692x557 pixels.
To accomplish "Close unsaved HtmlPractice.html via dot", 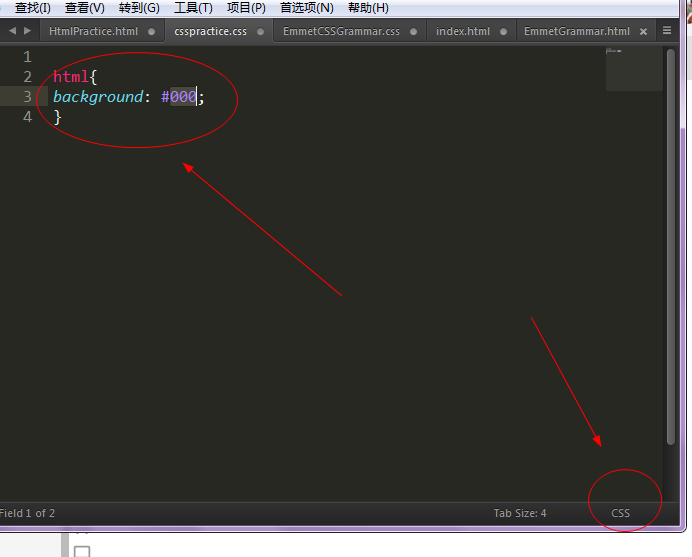I will tap(151, 32).
